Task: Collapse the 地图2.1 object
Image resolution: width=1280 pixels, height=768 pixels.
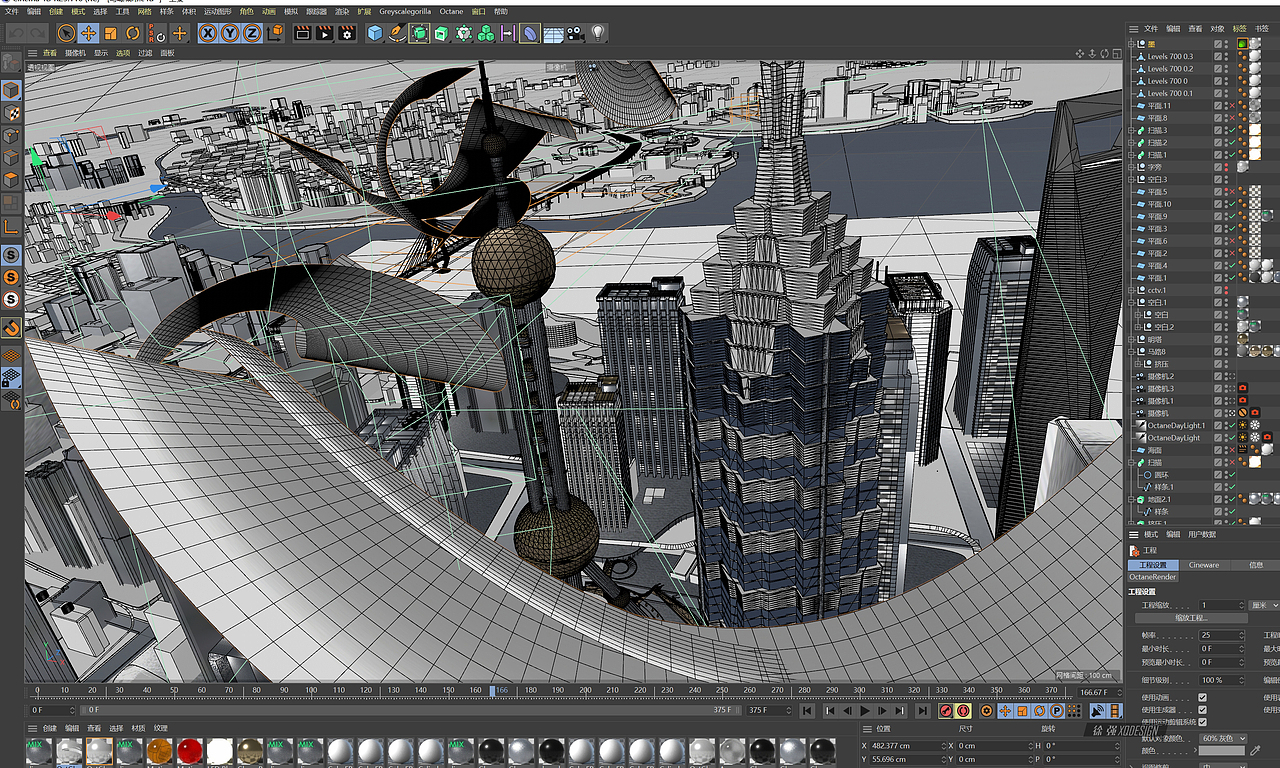Action: [1131, 499]
